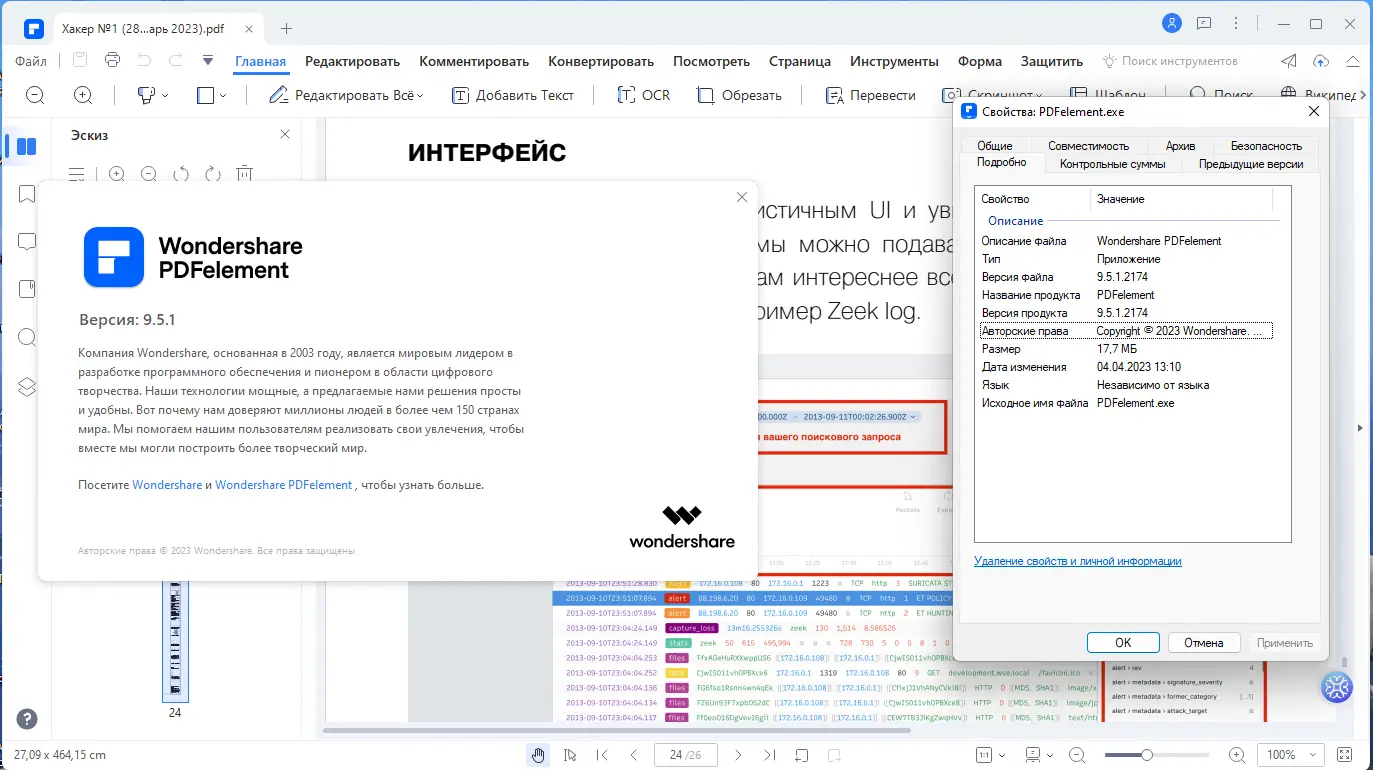
Task: Adjust the zoom slider handle
Action: (x=1147, y=755)
